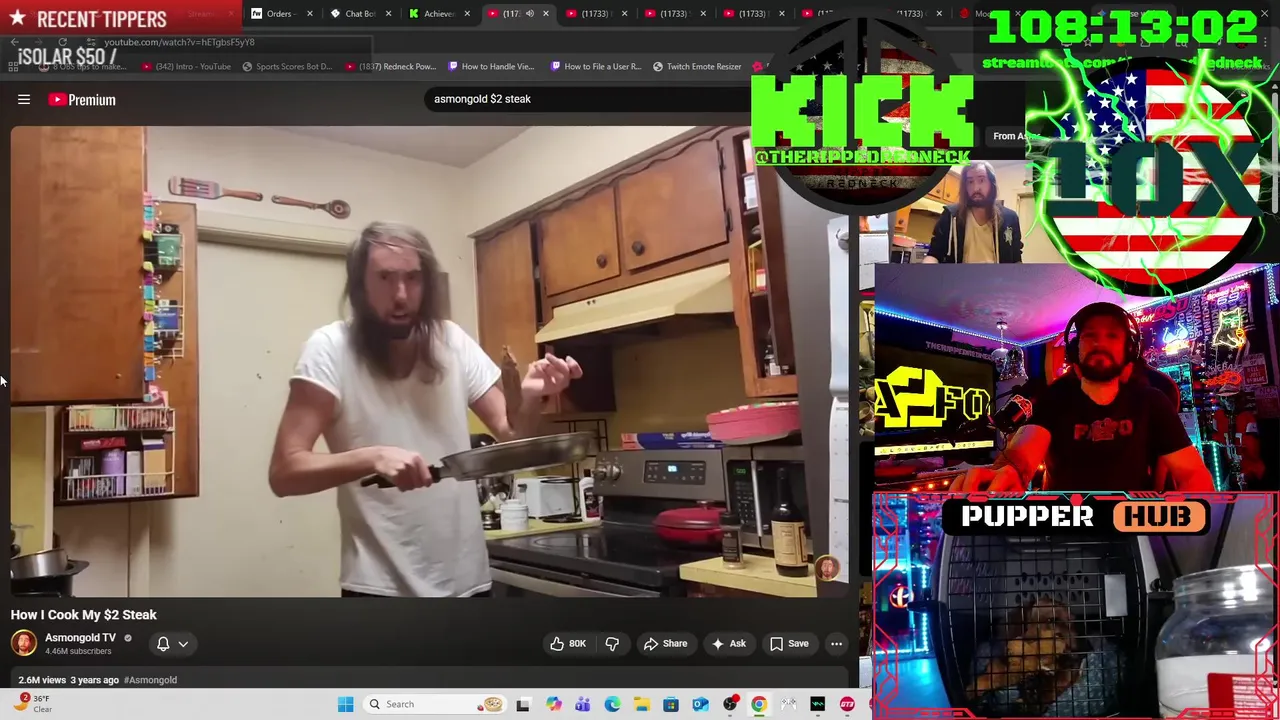Open the red GTS app on taskbar
Viewport: 1280px width, 720px height.
847,704
